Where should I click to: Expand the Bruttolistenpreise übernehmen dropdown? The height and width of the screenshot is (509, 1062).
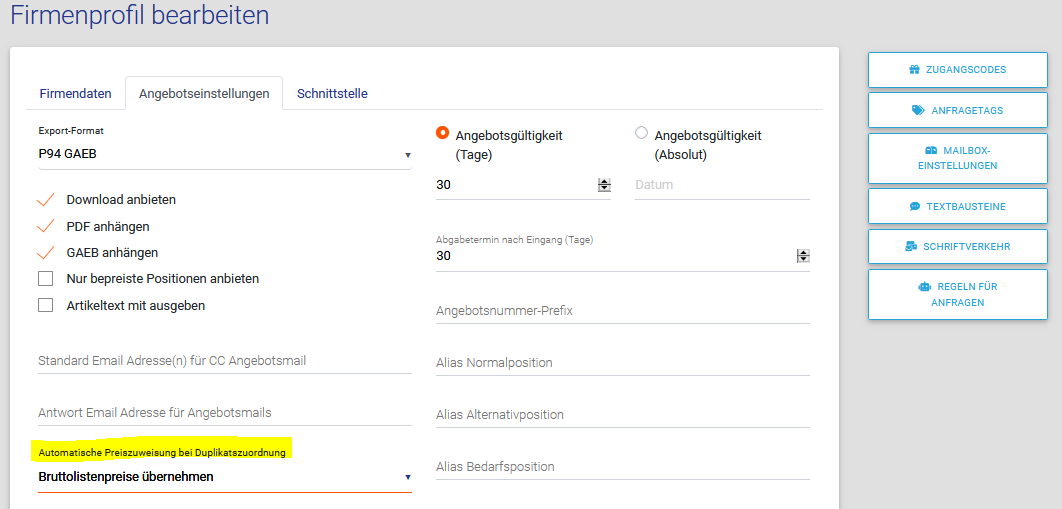tap(224, 477)
